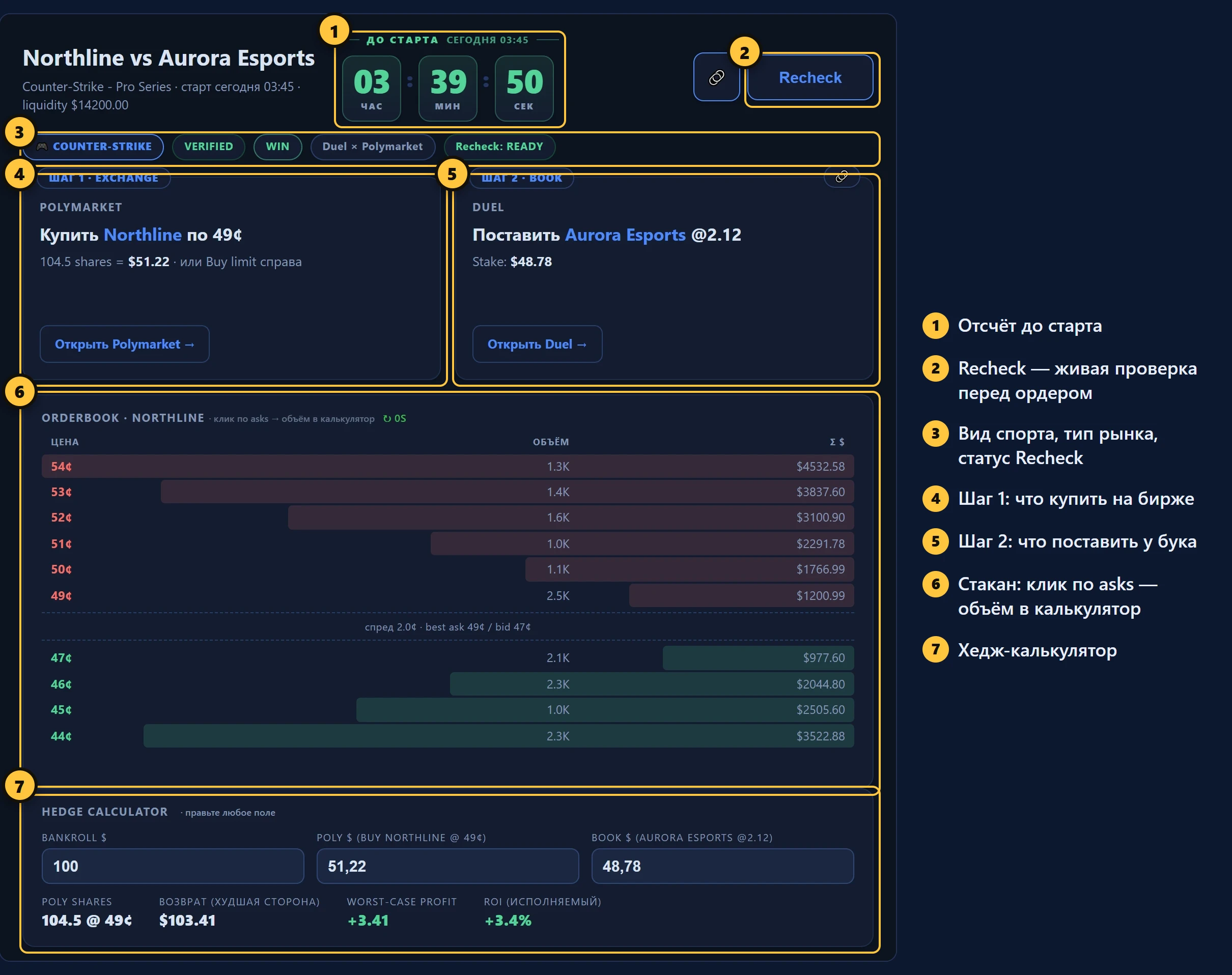Click the VERIFIED badge

tap(209, 147)
